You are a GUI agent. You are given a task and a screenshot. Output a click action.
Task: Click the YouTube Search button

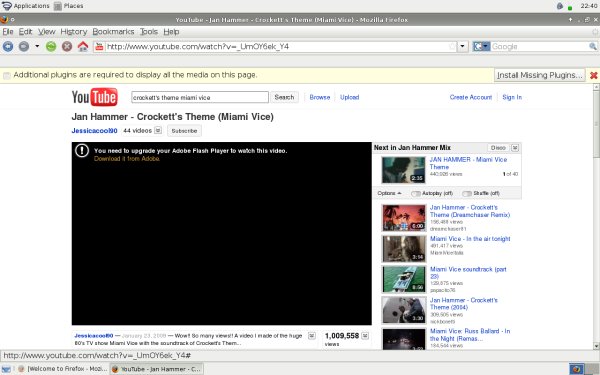tap(284, 97)
